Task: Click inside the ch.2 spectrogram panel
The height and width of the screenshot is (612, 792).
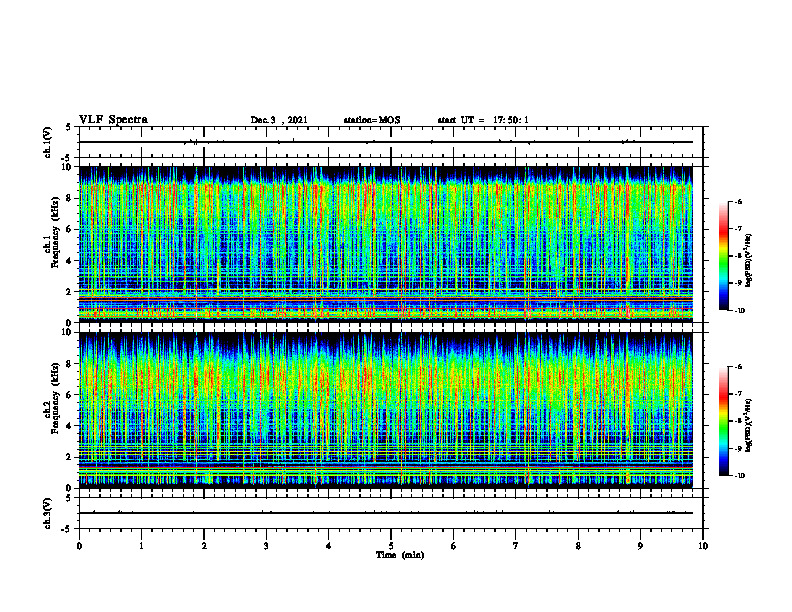Action: [385, 410]
